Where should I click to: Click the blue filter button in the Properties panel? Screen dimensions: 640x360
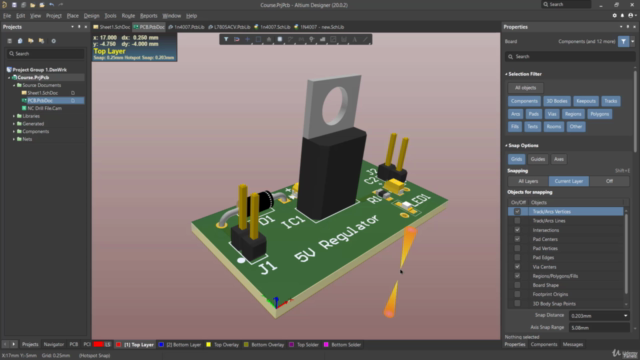pos(623,41)
